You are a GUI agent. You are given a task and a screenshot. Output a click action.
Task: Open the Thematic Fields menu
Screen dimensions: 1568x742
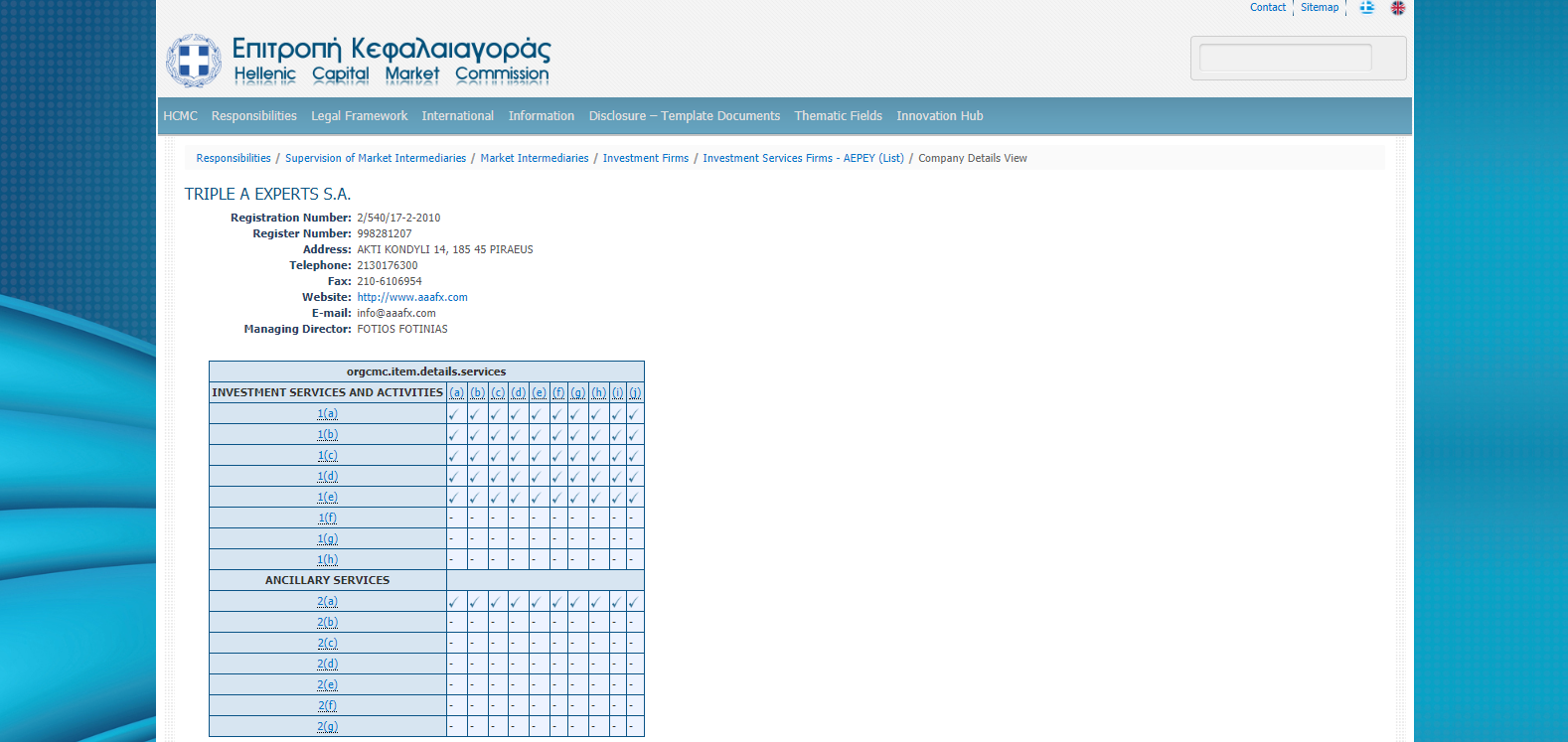(x=839, y=116)
